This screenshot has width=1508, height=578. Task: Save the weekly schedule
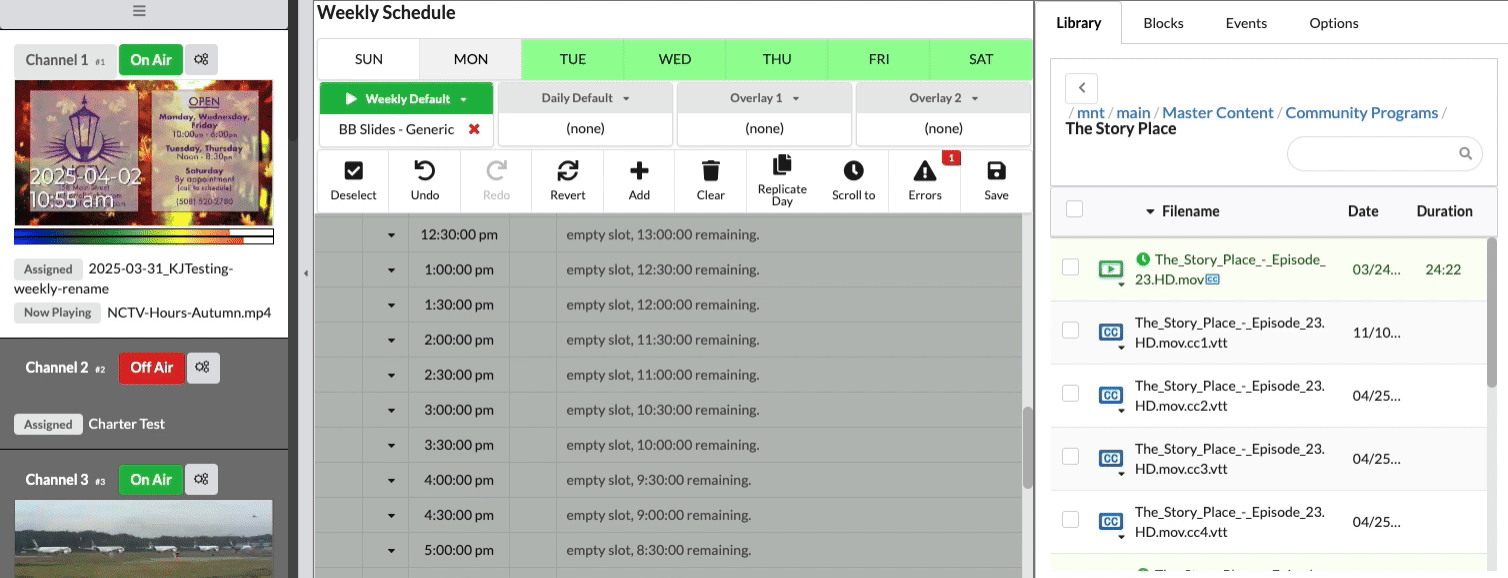[x=996, y=171]
